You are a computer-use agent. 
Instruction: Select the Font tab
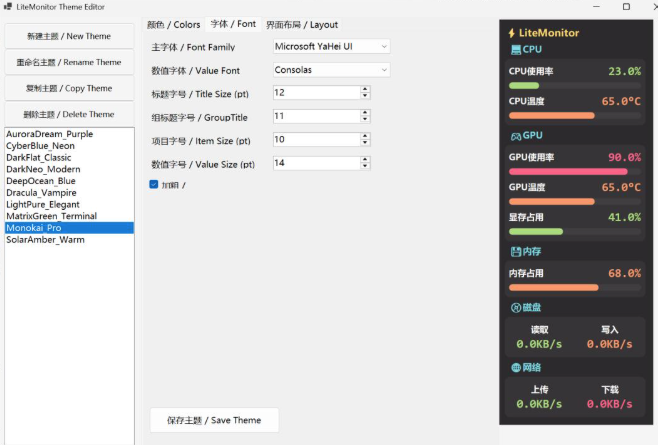pos(233,24)
